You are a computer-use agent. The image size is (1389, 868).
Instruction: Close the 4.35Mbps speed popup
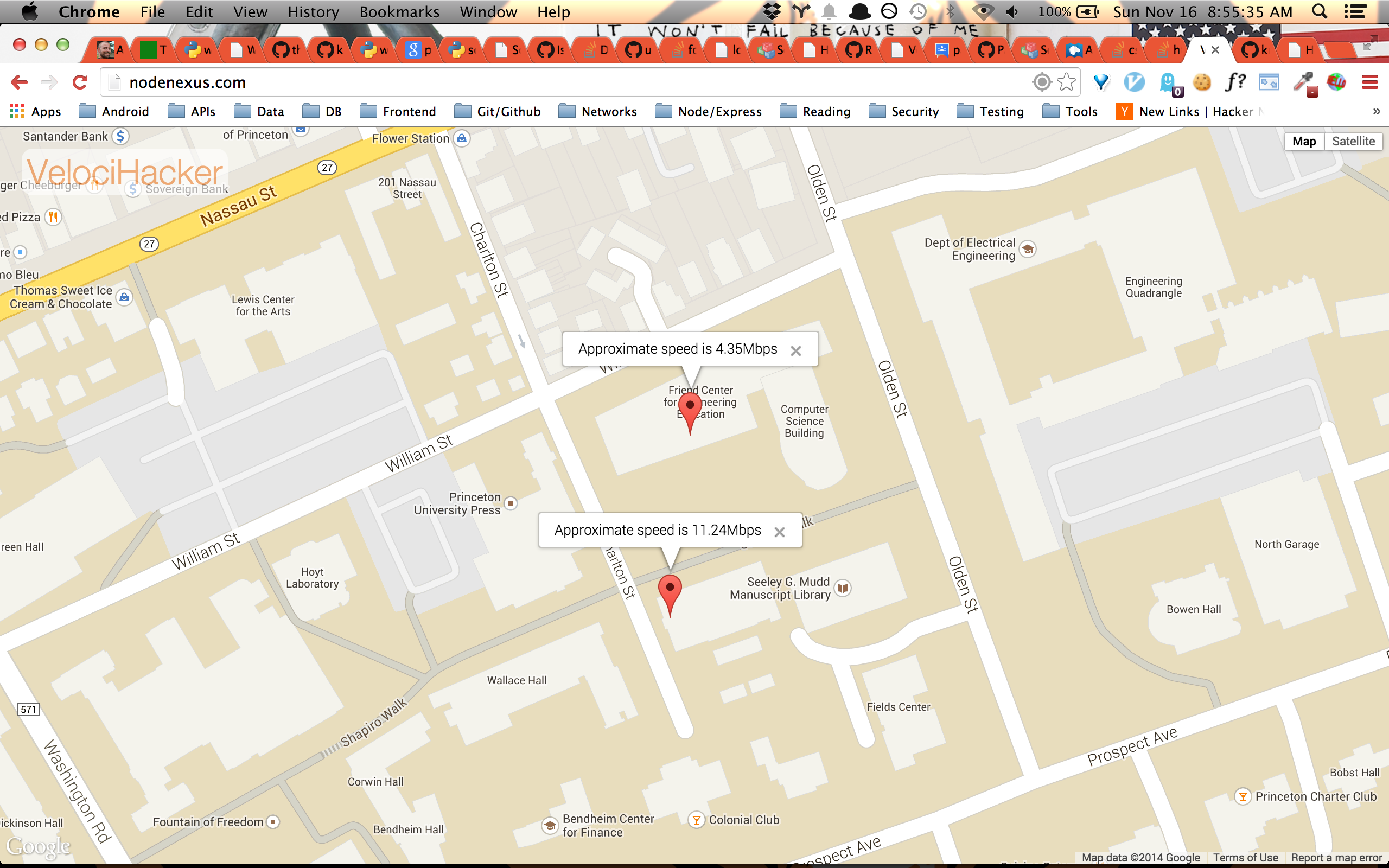click(795, 351)
